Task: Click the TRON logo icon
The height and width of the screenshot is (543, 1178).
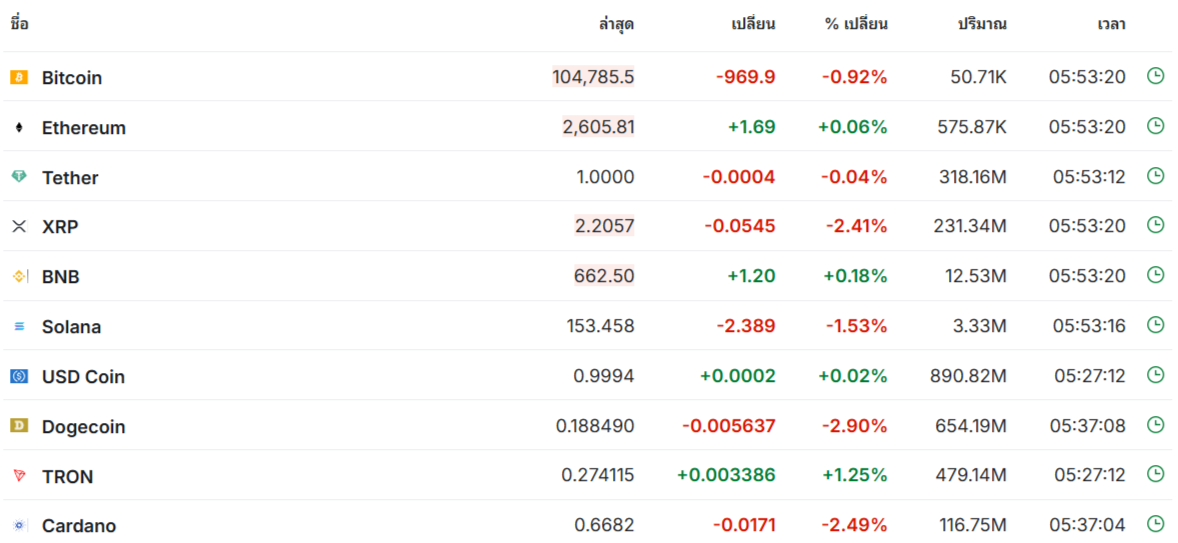Action: [19, 475]
